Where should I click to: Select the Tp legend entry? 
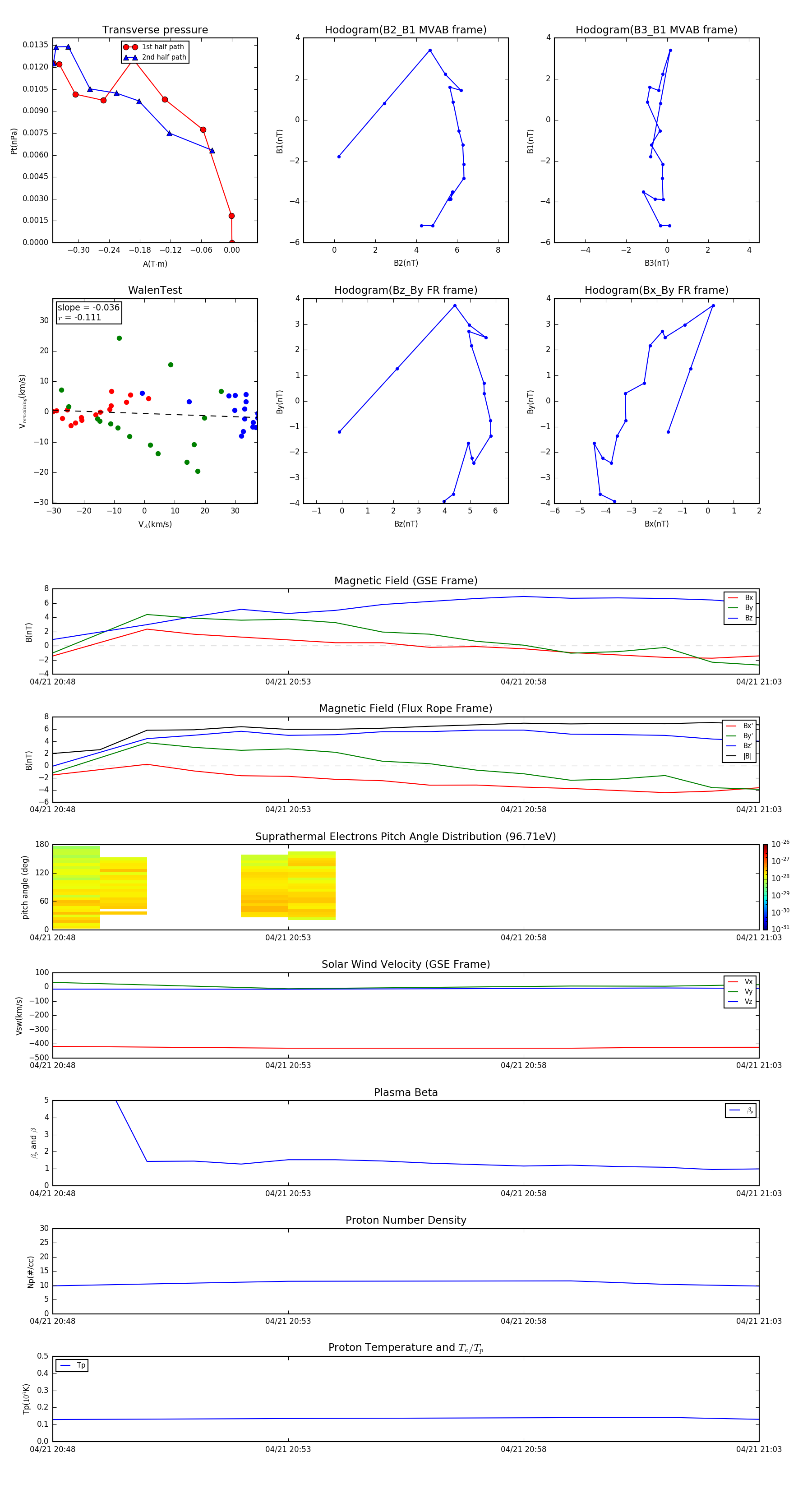click(72, 1365)
